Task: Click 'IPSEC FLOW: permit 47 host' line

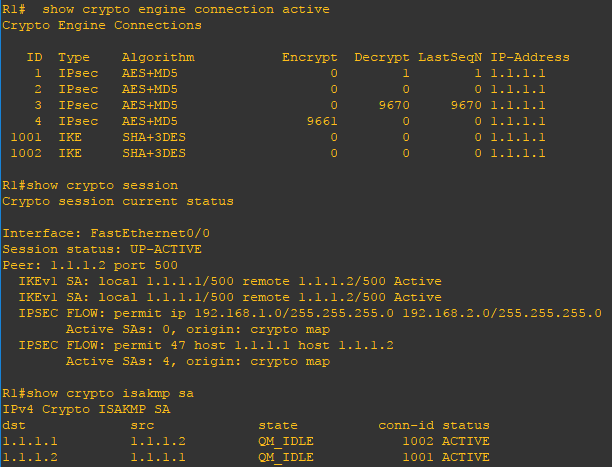Action: pos(206,346)
